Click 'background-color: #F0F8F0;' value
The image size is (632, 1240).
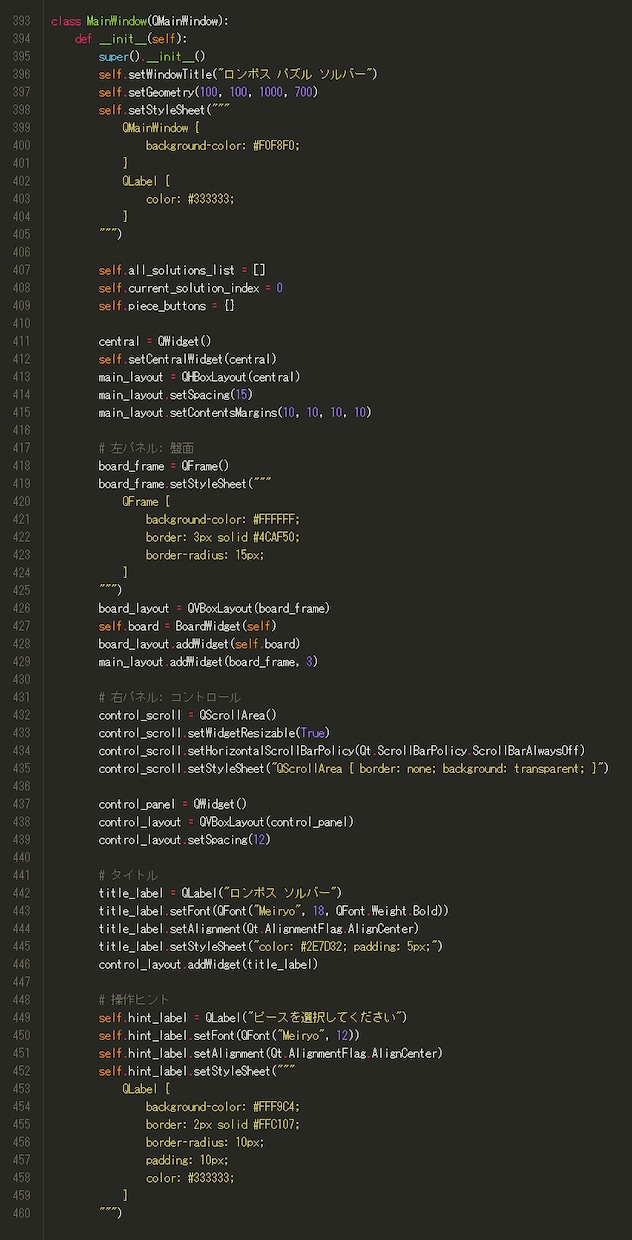click(x=223, y=146)
